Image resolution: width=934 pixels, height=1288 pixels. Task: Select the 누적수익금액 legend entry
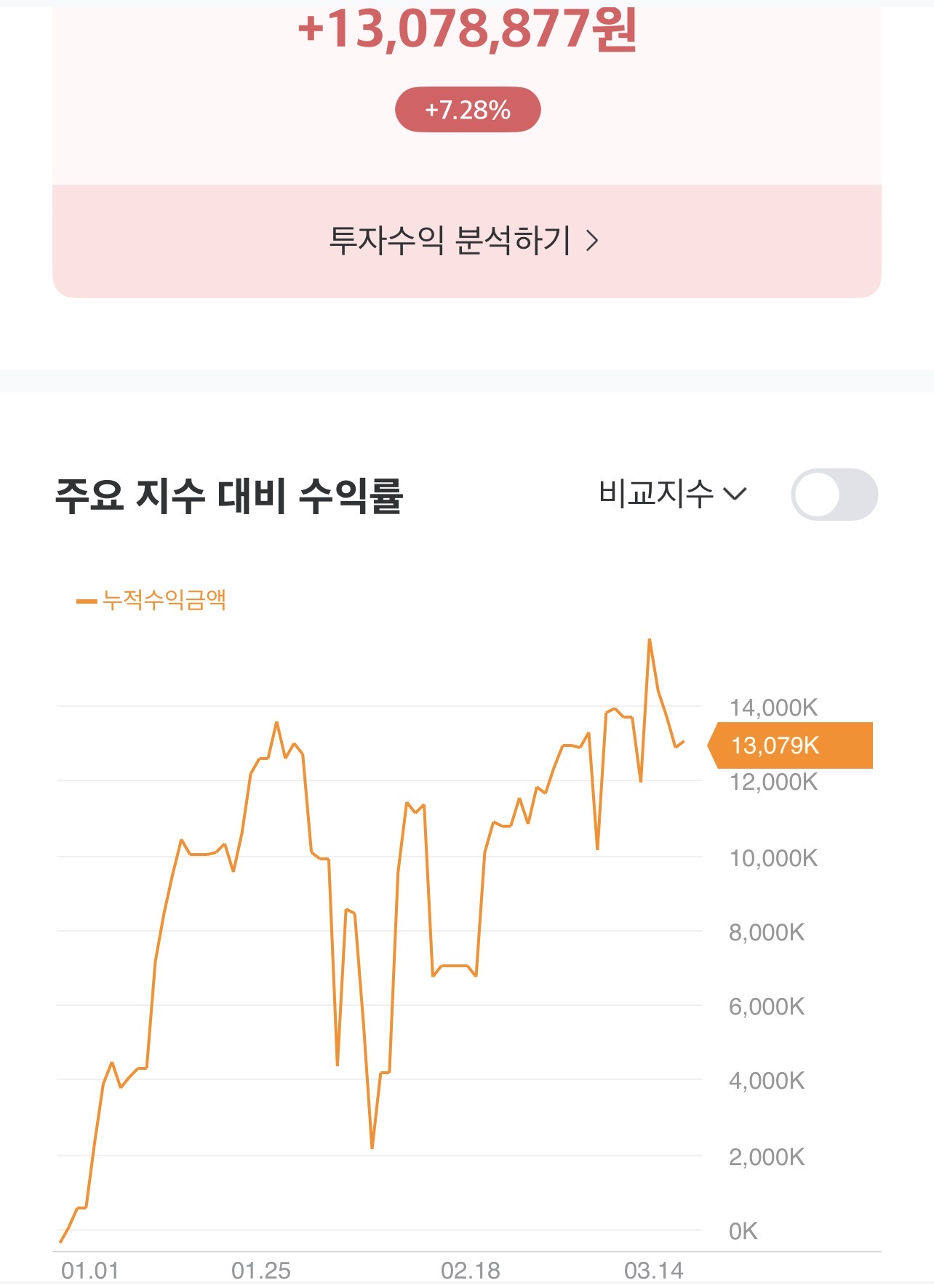coord(151,600)
